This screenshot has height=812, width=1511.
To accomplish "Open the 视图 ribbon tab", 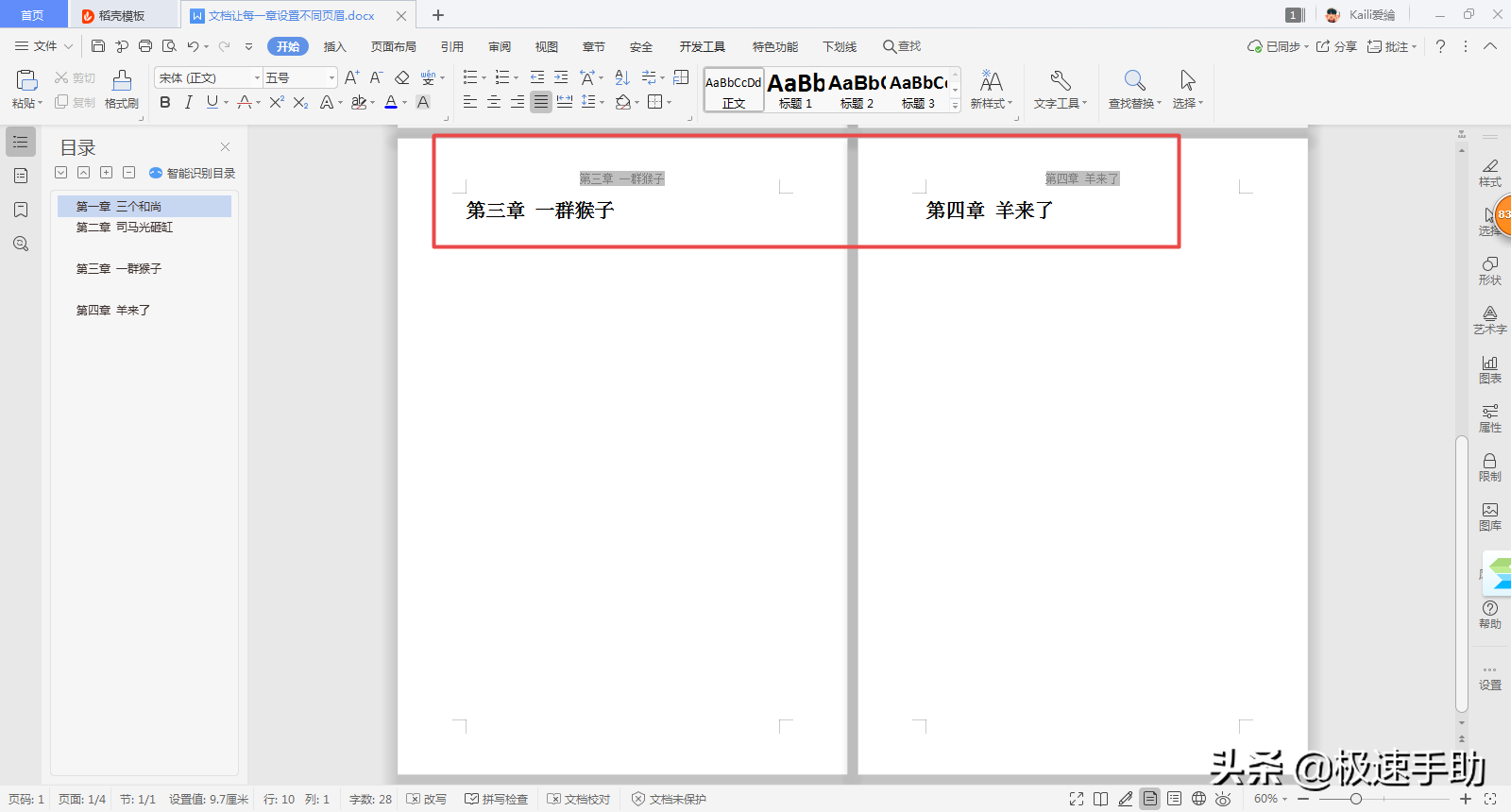I will (x=547, y=46).
